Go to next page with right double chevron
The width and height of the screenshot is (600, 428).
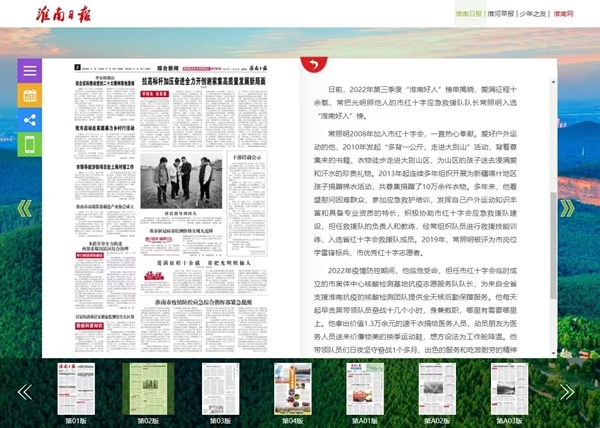[x=567, y=208]
